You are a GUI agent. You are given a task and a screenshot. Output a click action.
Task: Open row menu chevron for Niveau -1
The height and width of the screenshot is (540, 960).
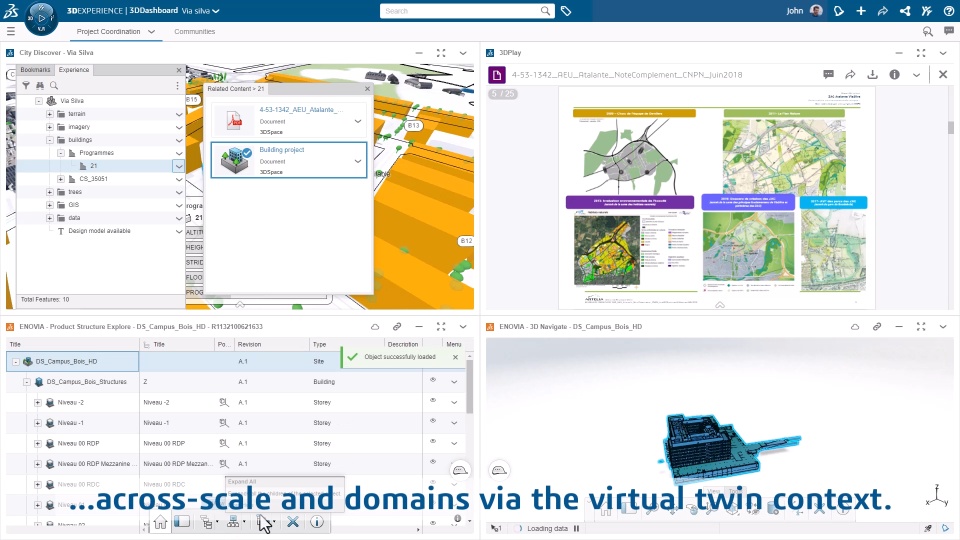point(454,423)
